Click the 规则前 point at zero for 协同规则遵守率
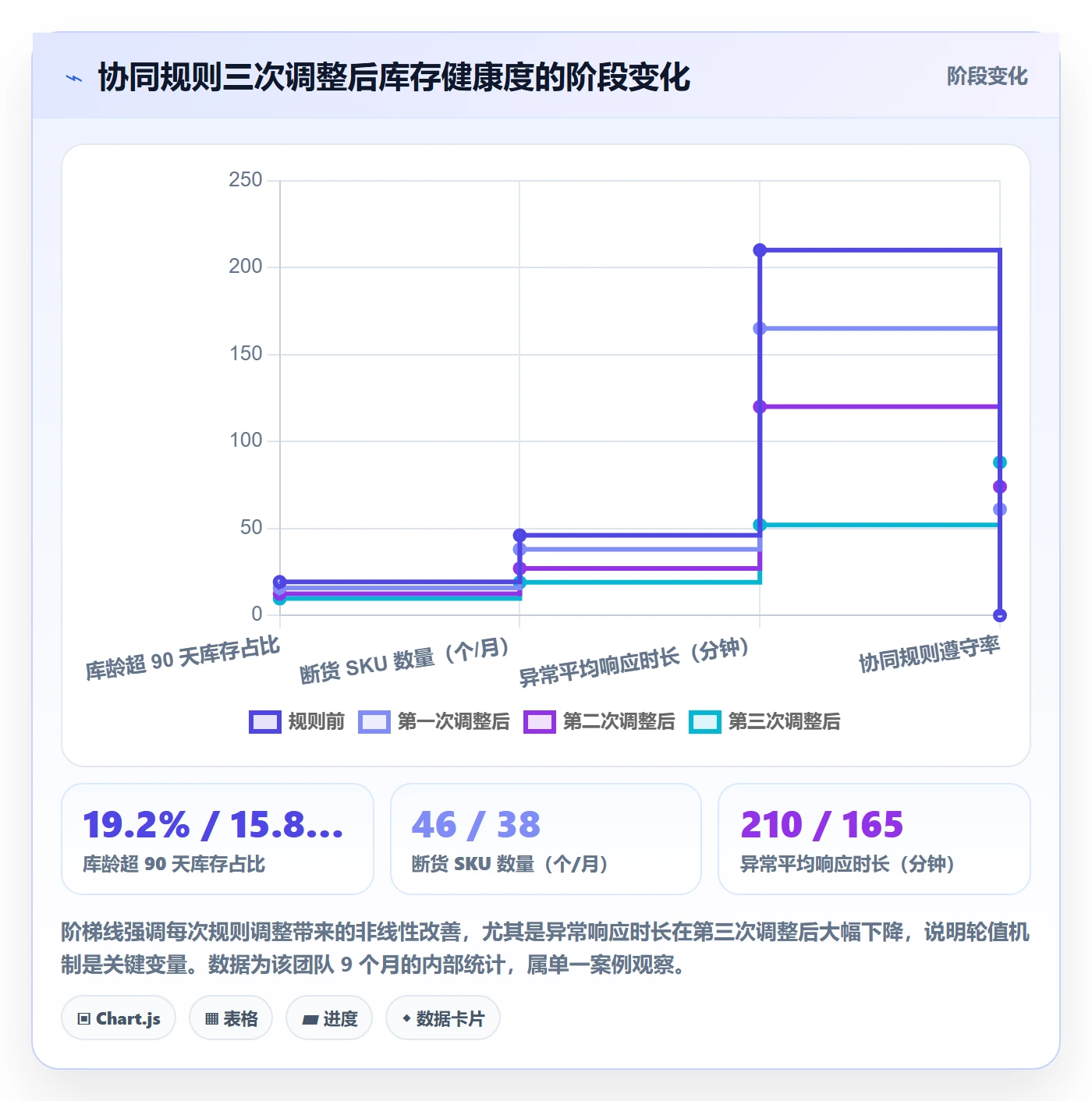1092x1101 pixels. coord(1000,615)
